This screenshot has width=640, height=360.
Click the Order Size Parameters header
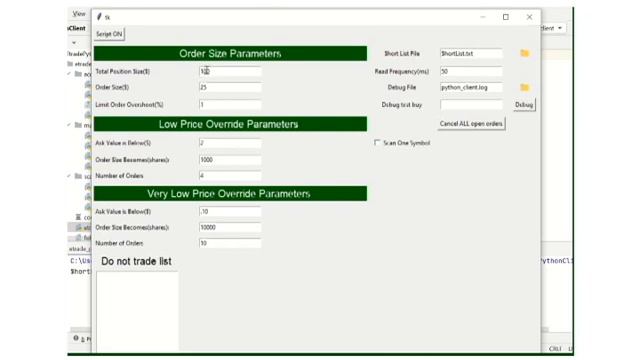click(230, 53)
